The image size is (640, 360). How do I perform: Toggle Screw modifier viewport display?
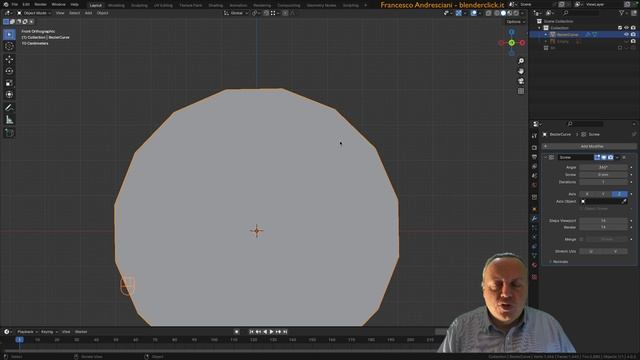tap(604, 158)
